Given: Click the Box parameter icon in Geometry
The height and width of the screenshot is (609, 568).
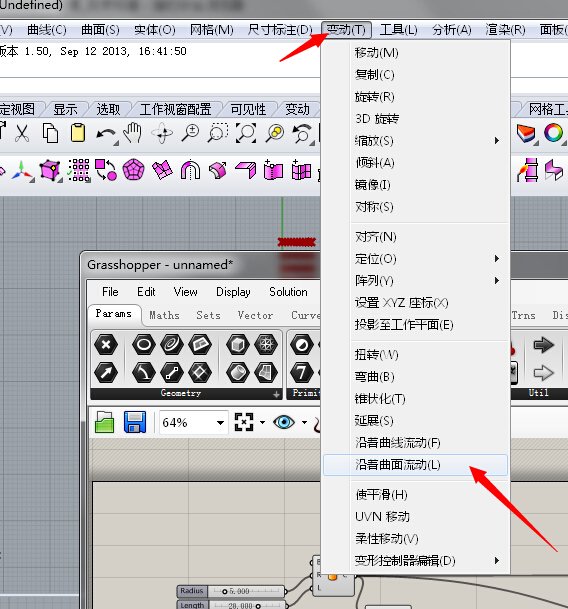Looking at the screenshot, I should pos(237,344).
